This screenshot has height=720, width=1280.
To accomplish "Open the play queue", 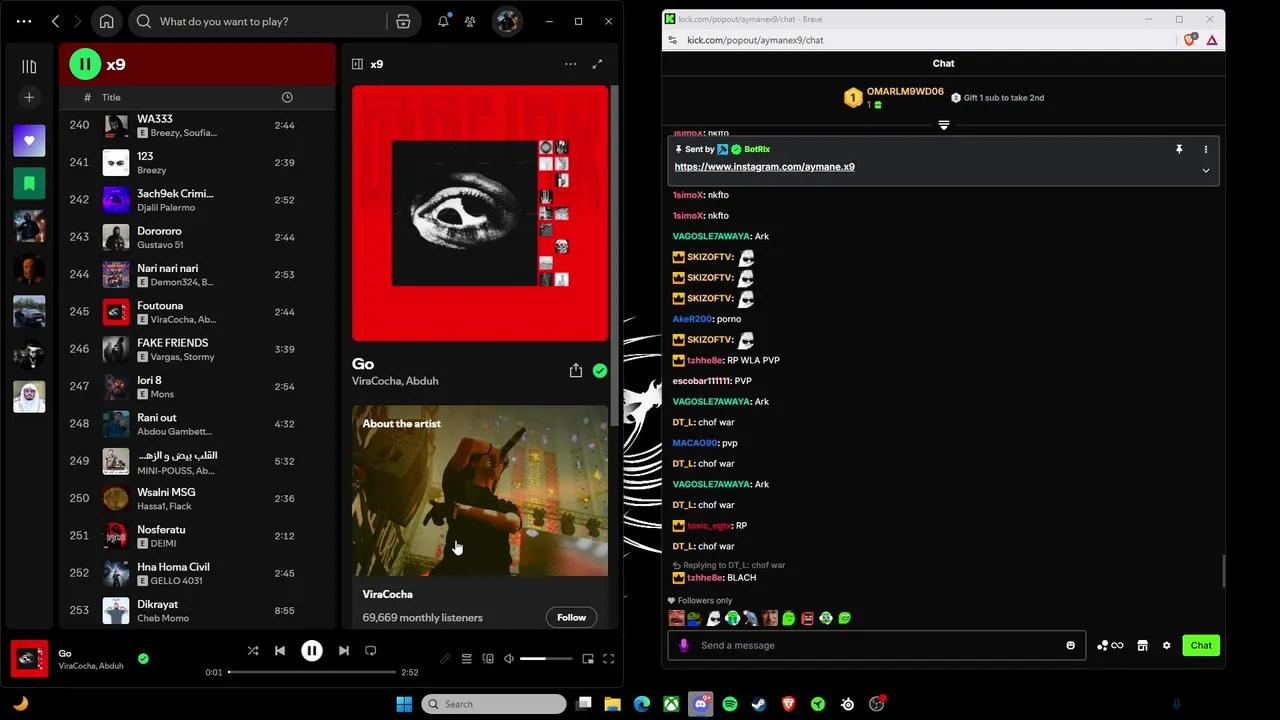I will [x=466, y=659].
